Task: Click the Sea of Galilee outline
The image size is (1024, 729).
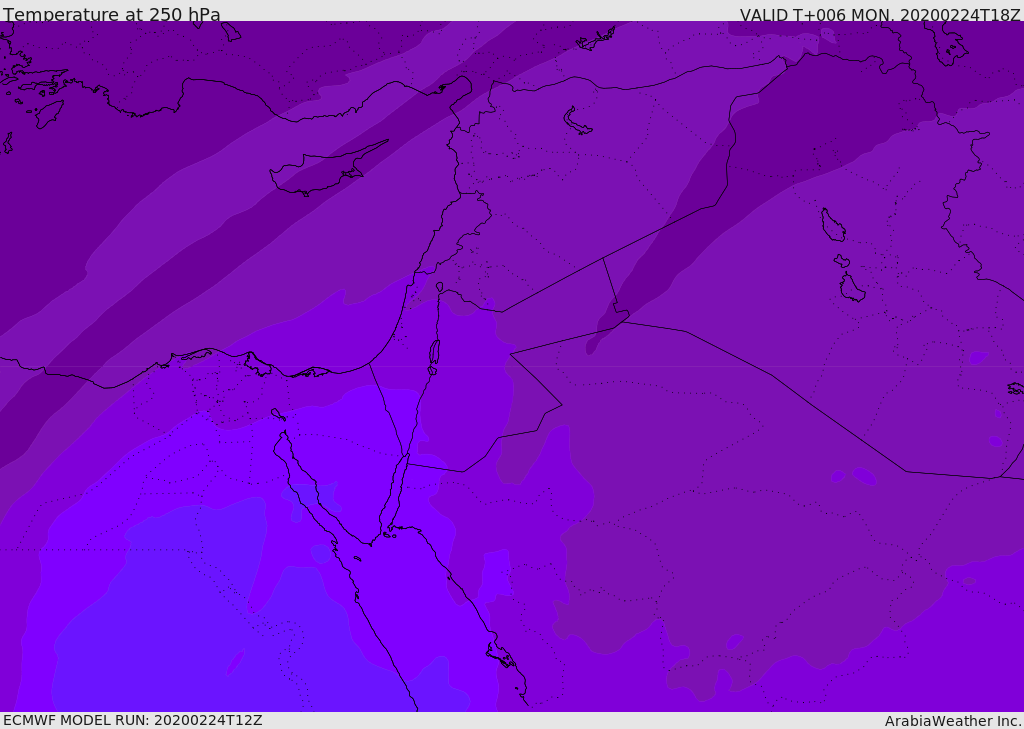Action: (x=440, y=287)
